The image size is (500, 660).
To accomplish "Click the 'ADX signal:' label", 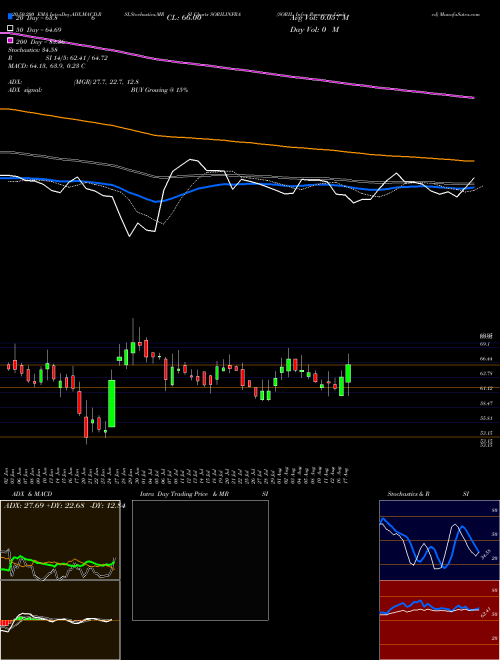I will [25, 90].
